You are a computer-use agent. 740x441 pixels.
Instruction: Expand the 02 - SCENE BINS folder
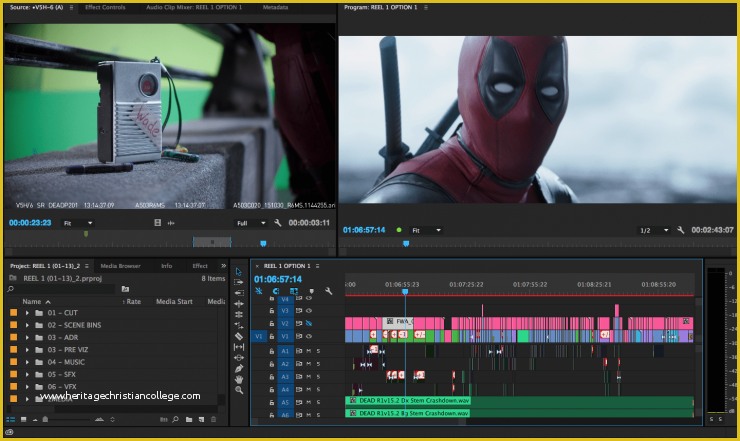point(27,325)
